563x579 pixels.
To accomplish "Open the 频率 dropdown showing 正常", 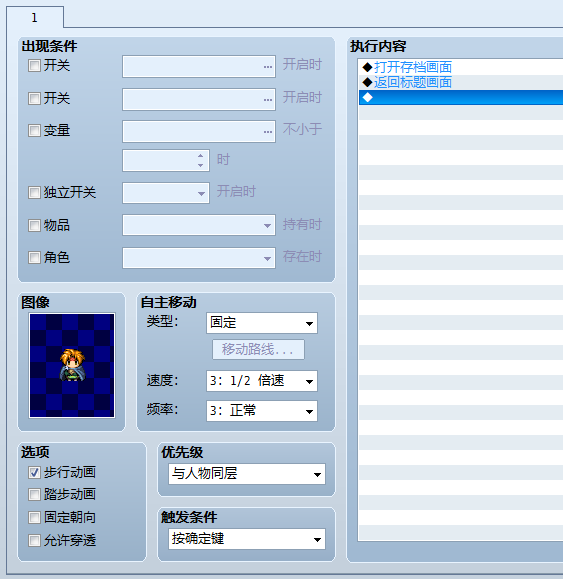I will [x=262, y=411].
